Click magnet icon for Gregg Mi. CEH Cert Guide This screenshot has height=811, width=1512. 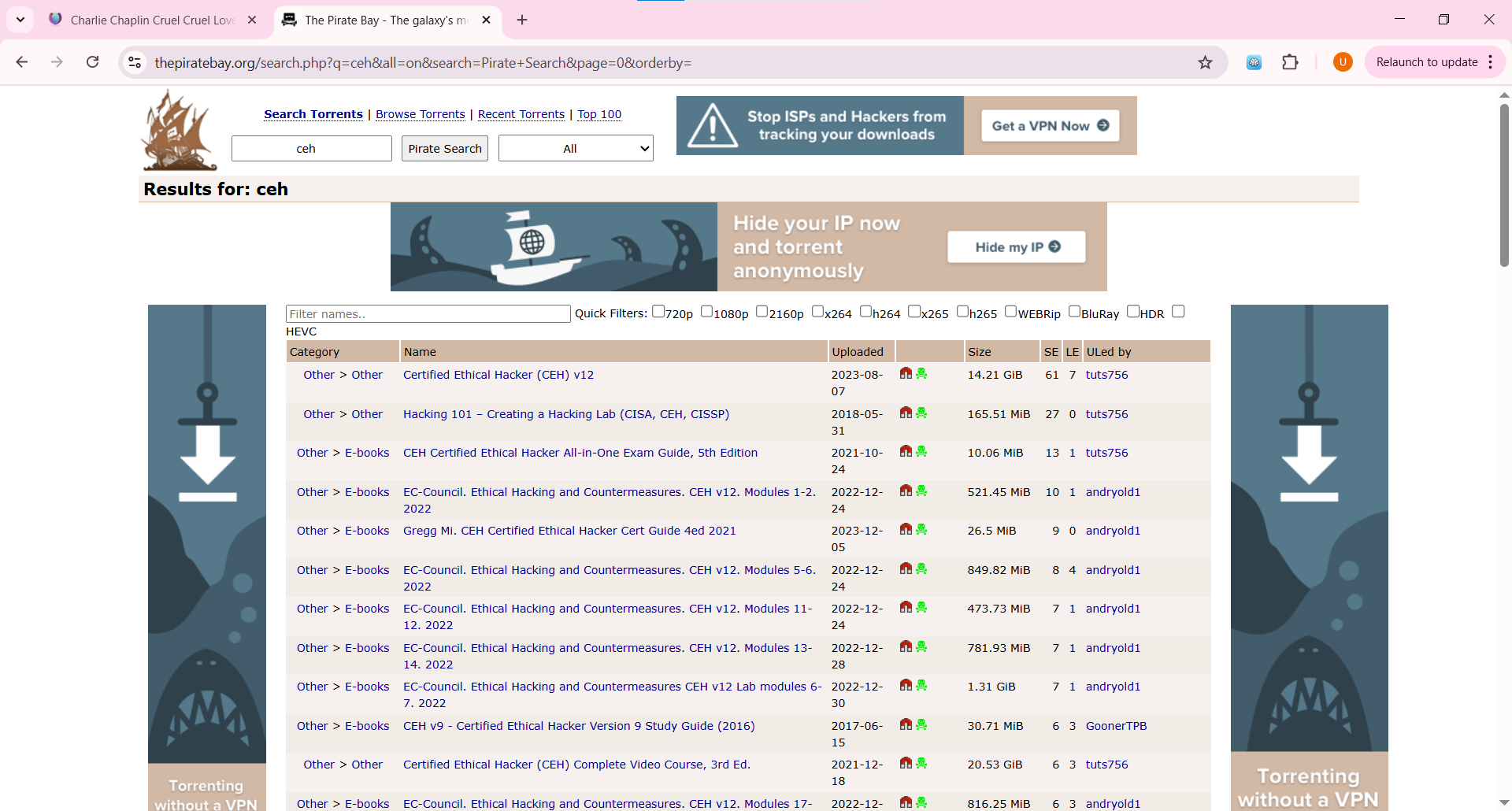pyautogui.click(x=906, y=529)
